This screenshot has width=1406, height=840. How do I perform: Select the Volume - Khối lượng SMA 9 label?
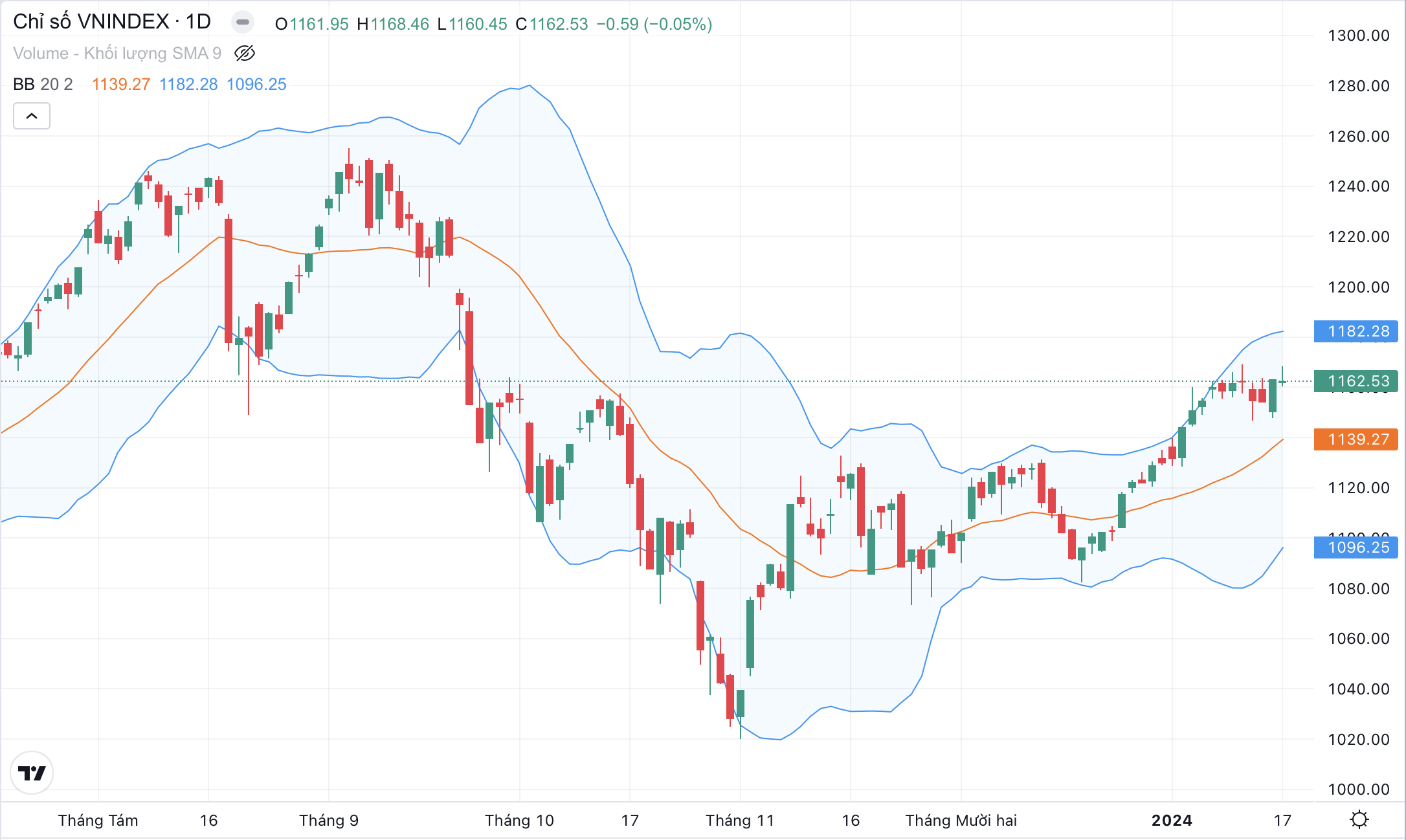tap(117, 53)
